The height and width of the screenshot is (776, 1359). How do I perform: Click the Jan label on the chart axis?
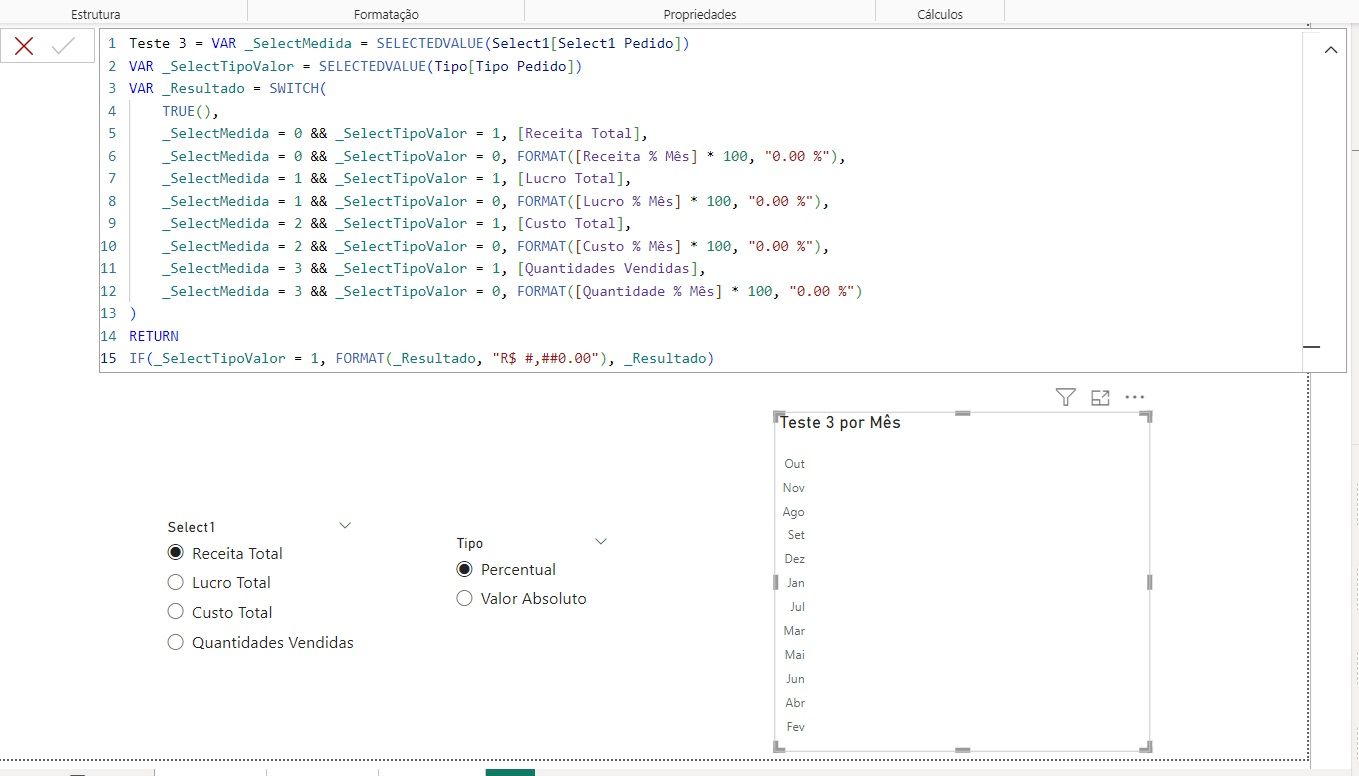(x=796, y=583)
